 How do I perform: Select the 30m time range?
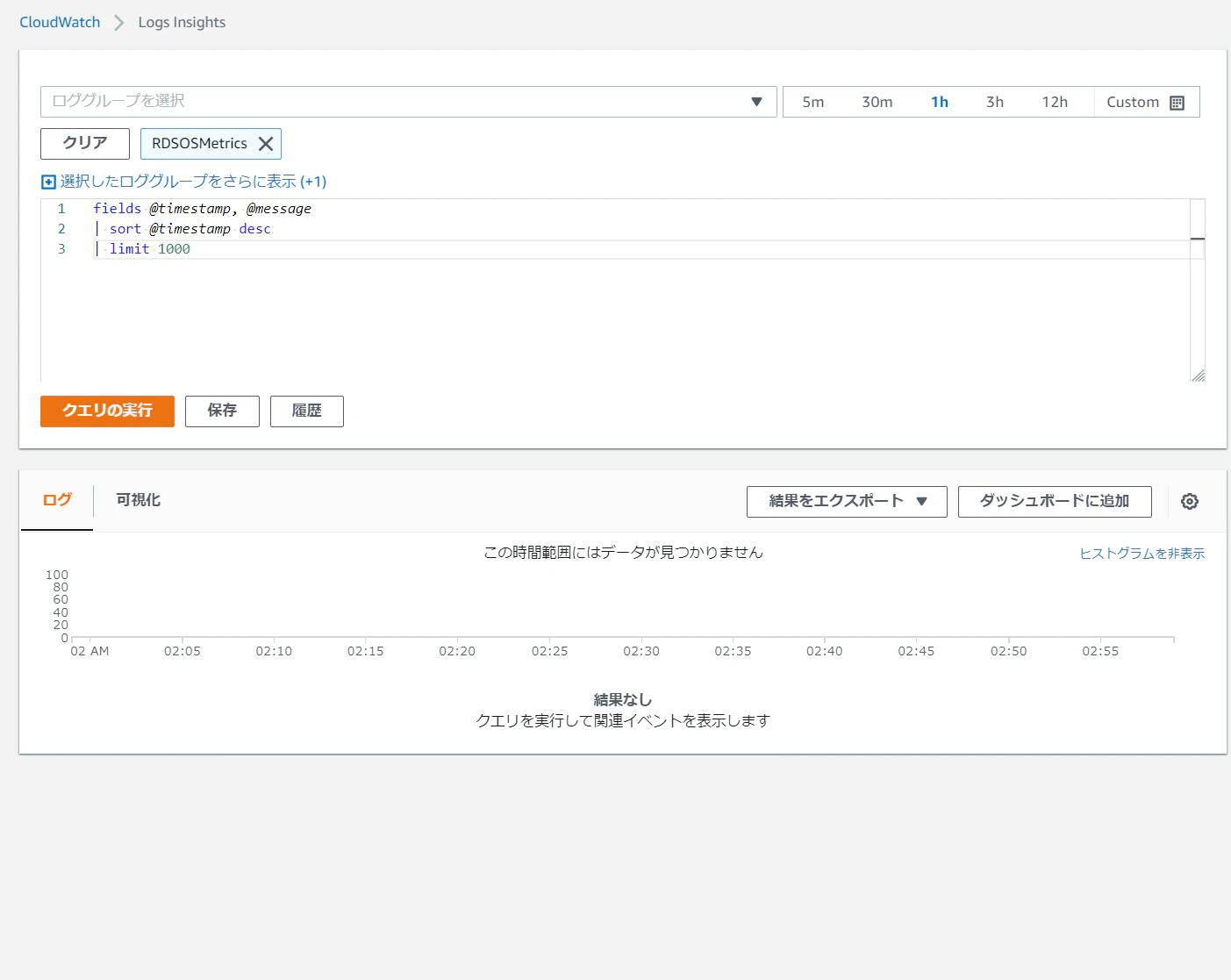(x=877, y=103)
